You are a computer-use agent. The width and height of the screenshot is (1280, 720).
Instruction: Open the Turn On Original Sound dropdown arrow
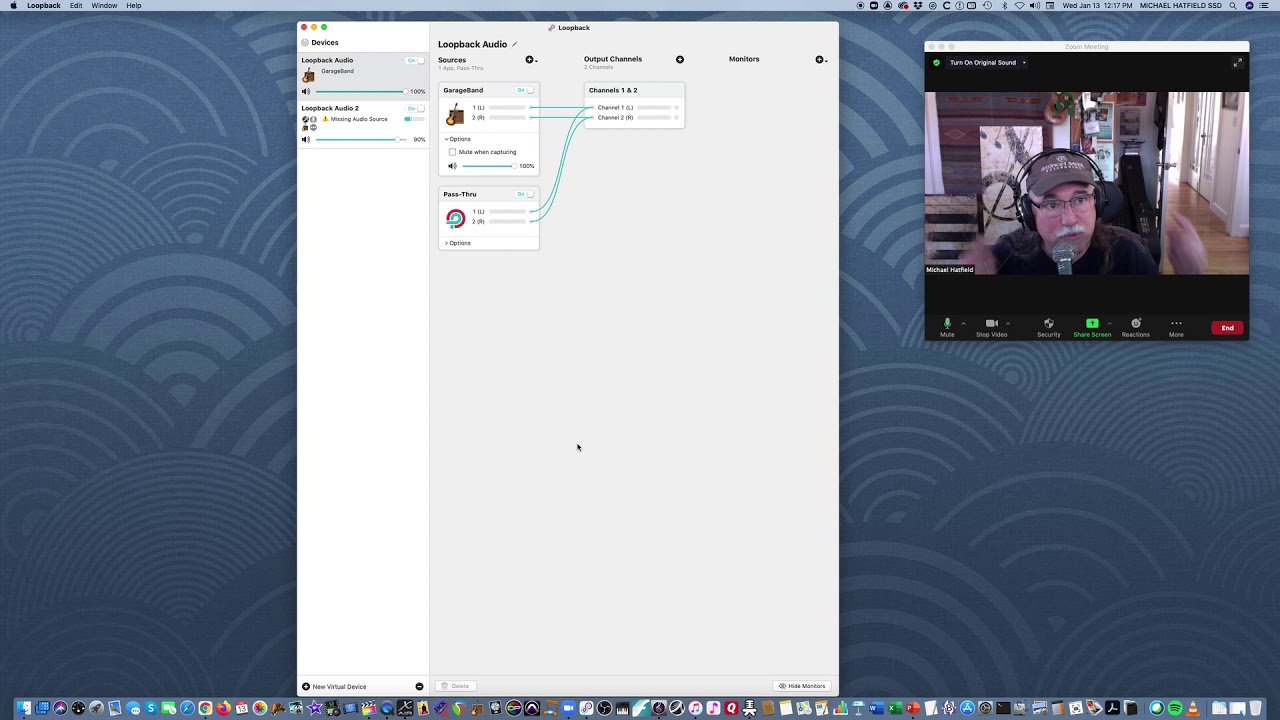[x=1024, y=62]
